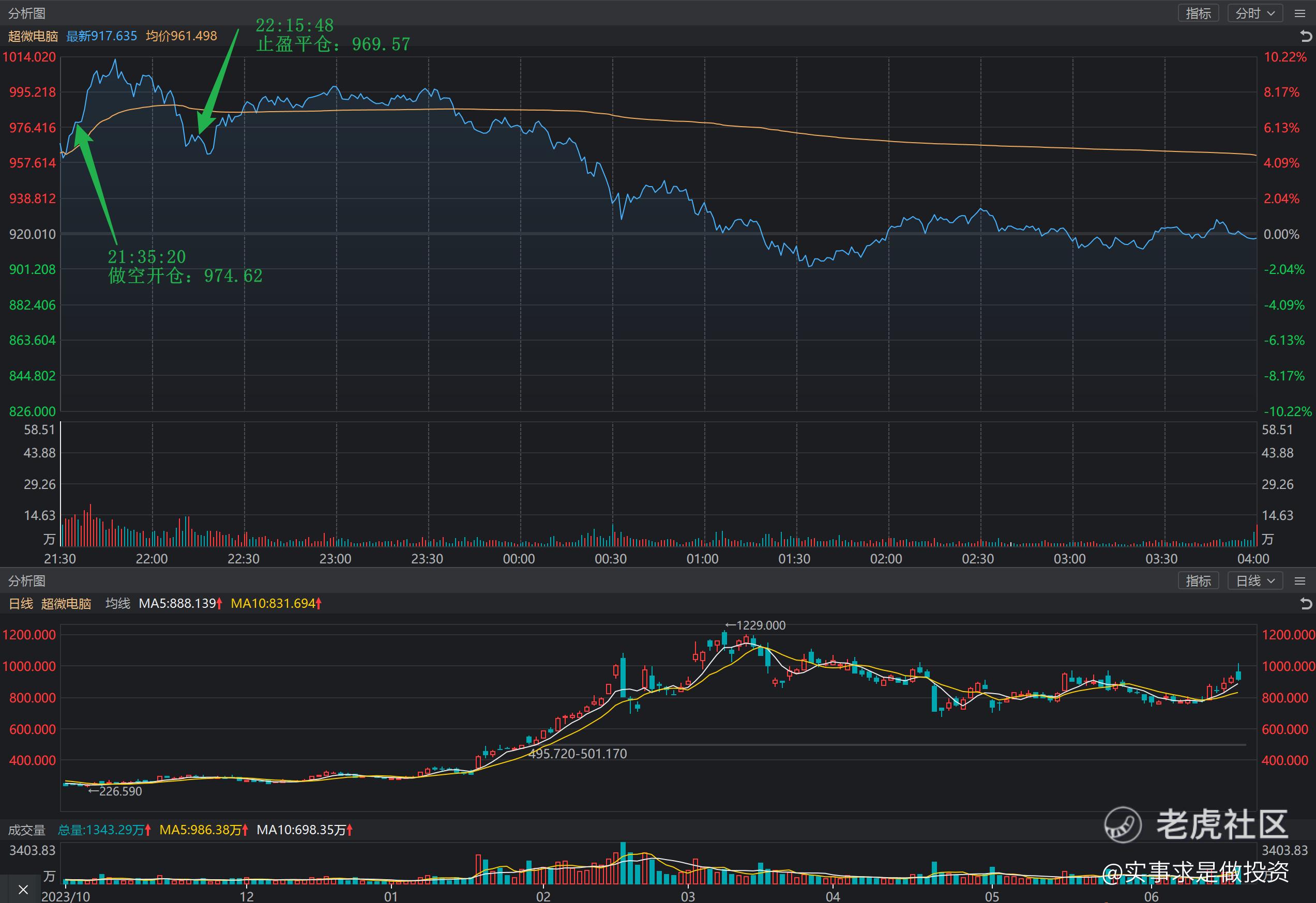Click the 指标 button on daily chart

[1198, 581]
